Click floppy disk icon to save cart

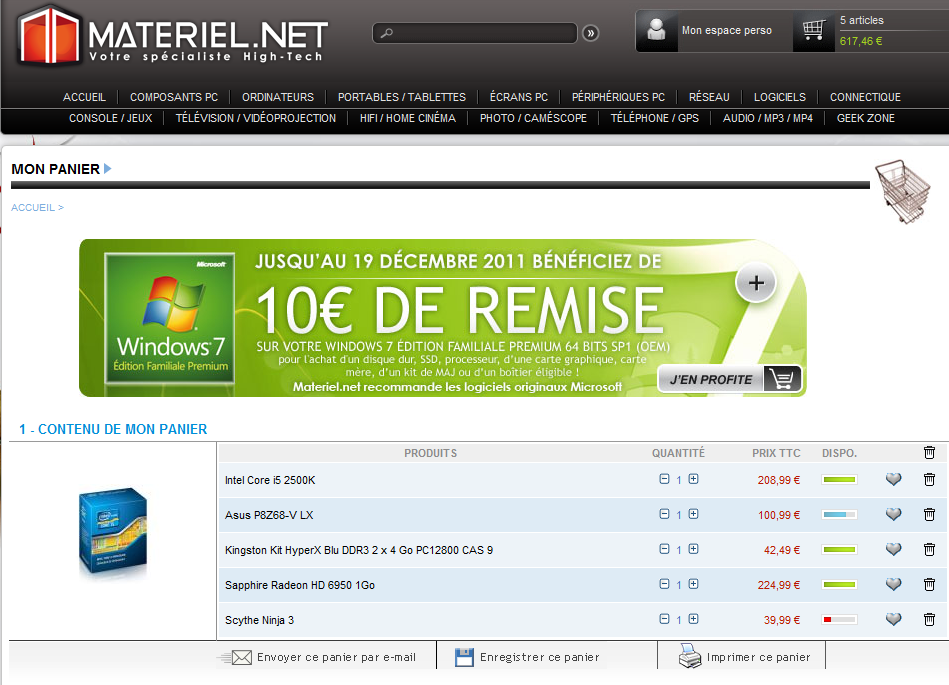(464, 657)
